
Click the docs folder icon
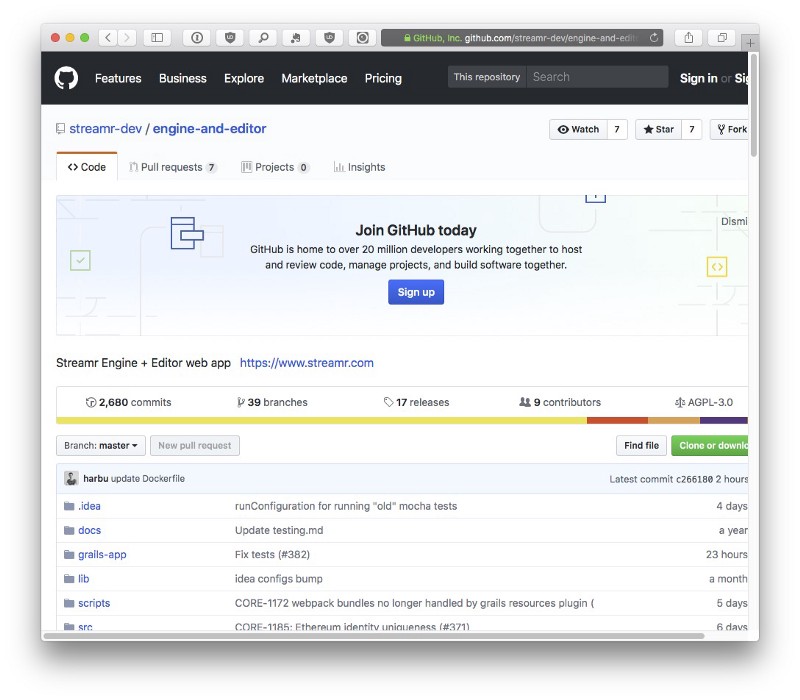69,531
